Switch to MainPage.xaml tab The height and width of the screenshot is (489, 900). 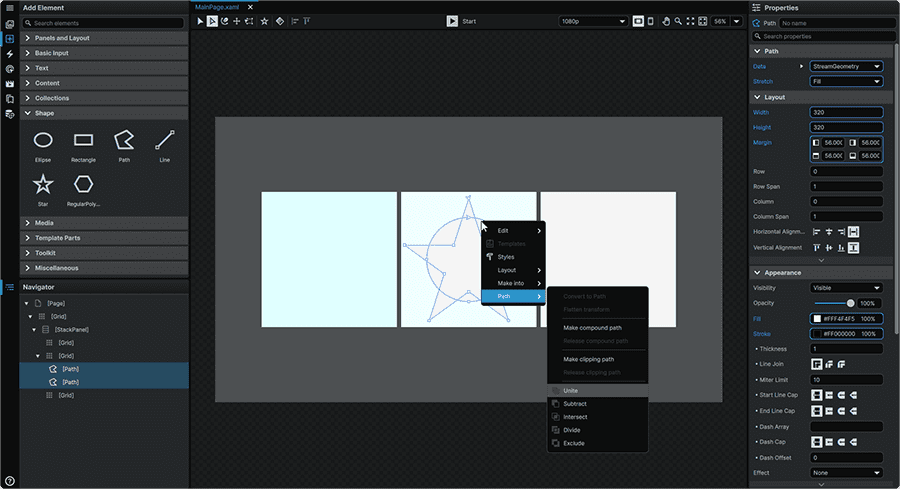pyautogui.click(x=217, y=7)
